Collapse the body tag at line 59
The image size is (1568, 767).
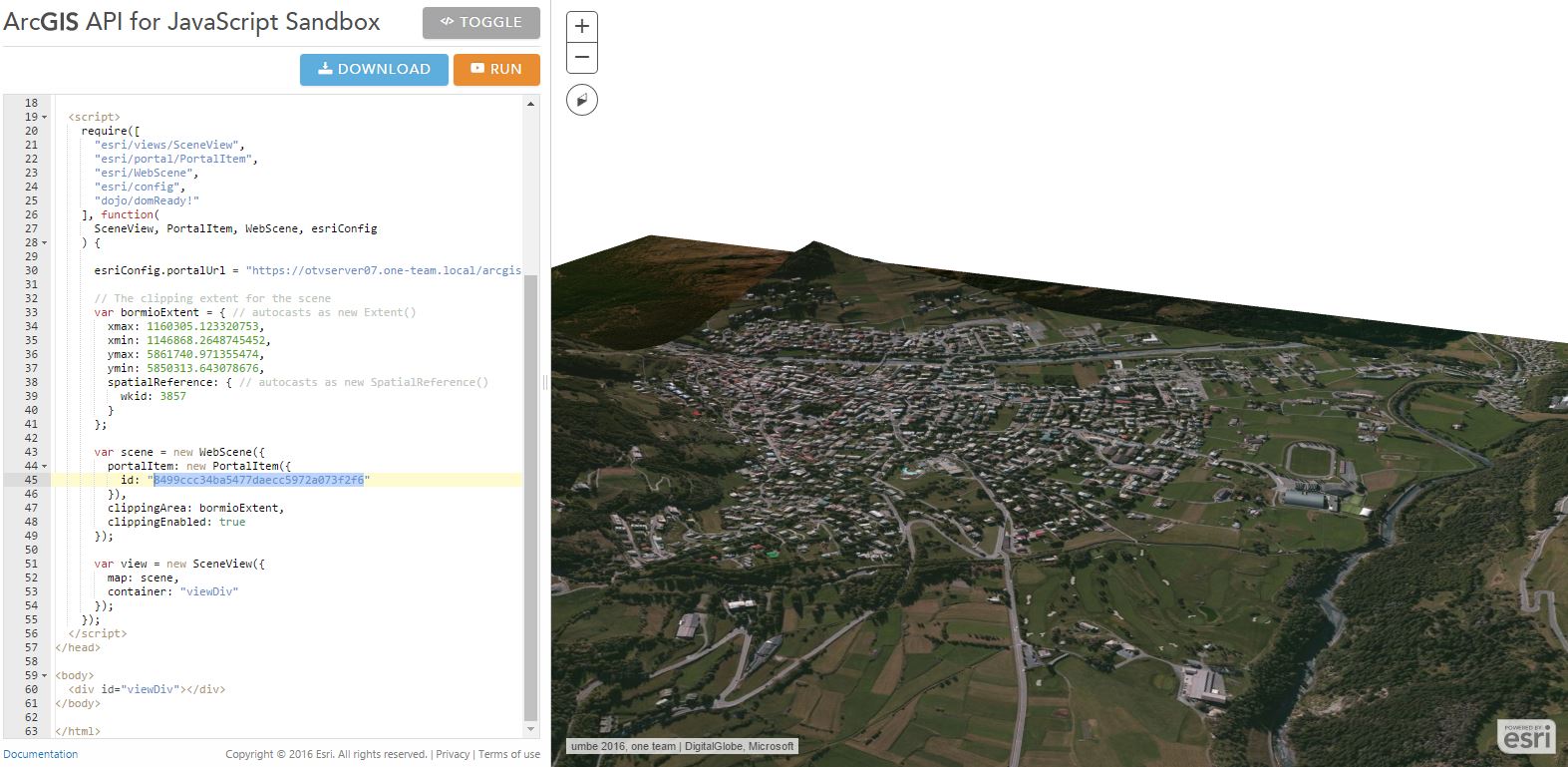tap(44, 675)
